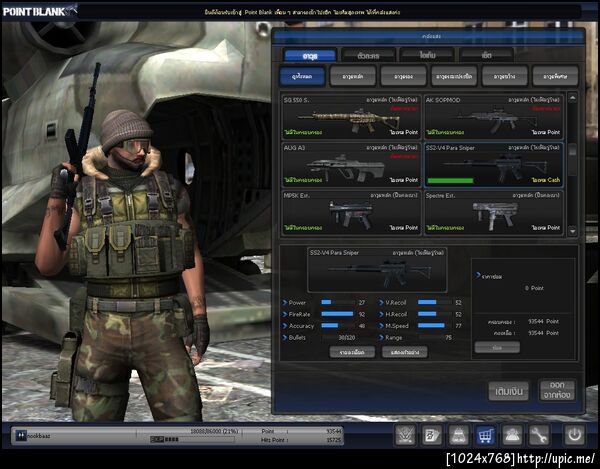Select the AK SOPMOD weapon card

click(x=493, y=117)
